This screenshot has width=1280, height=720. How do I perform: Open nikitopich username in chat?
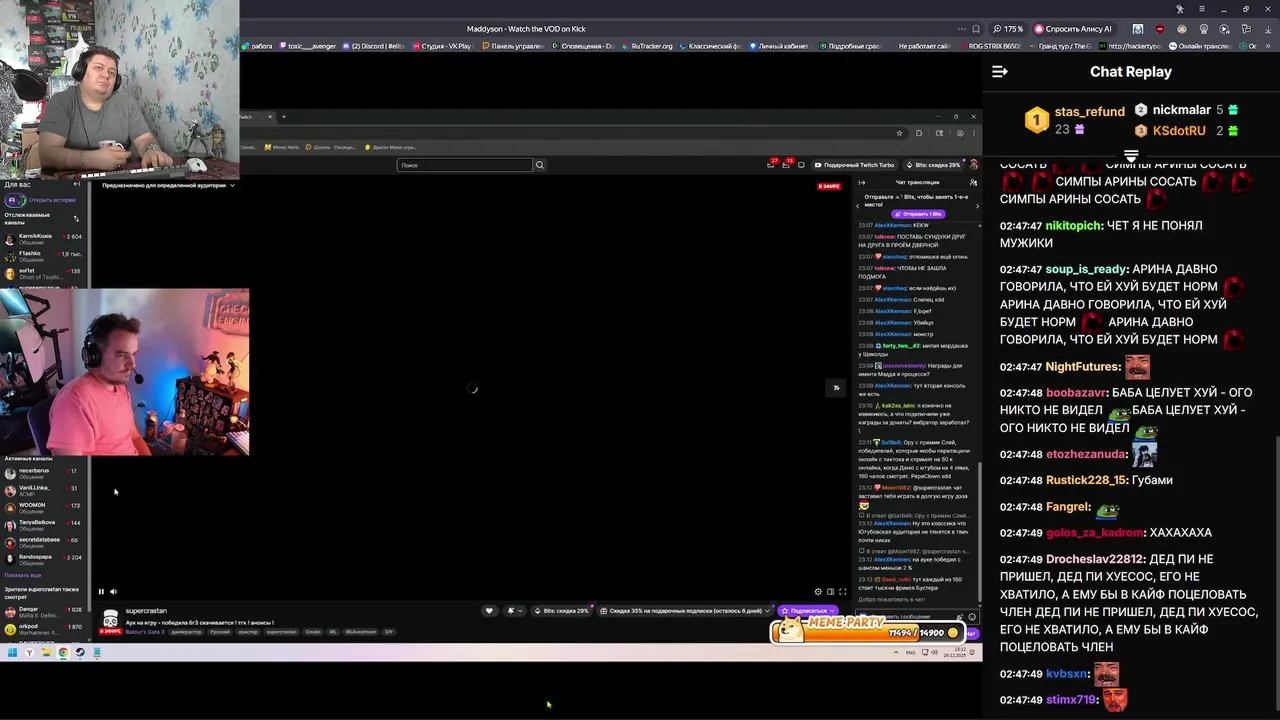coord(1073,226)
